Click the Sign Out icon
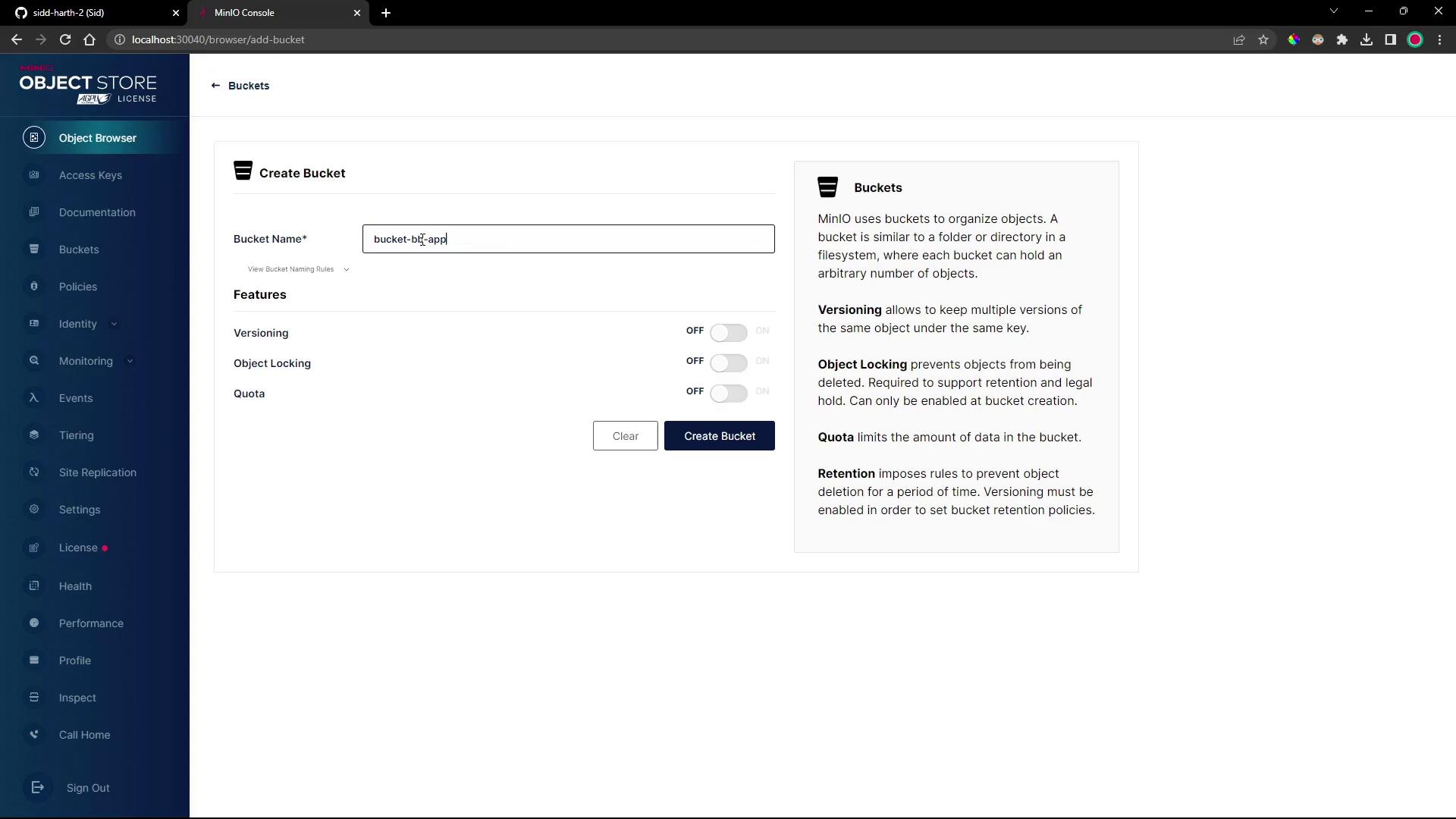 pos(37,788)
